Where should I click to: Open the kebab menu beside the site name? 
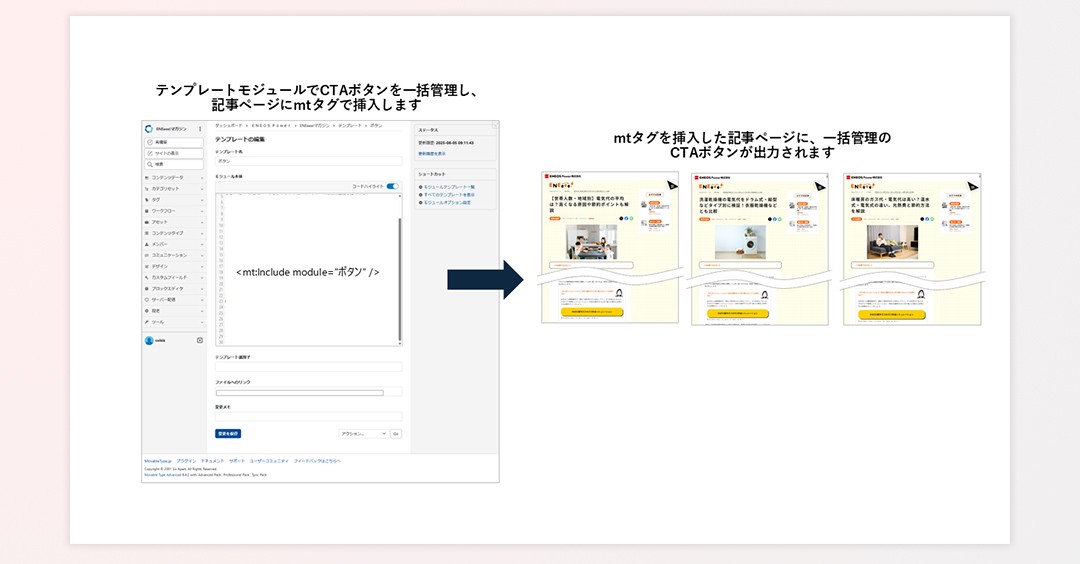(200, 130)
